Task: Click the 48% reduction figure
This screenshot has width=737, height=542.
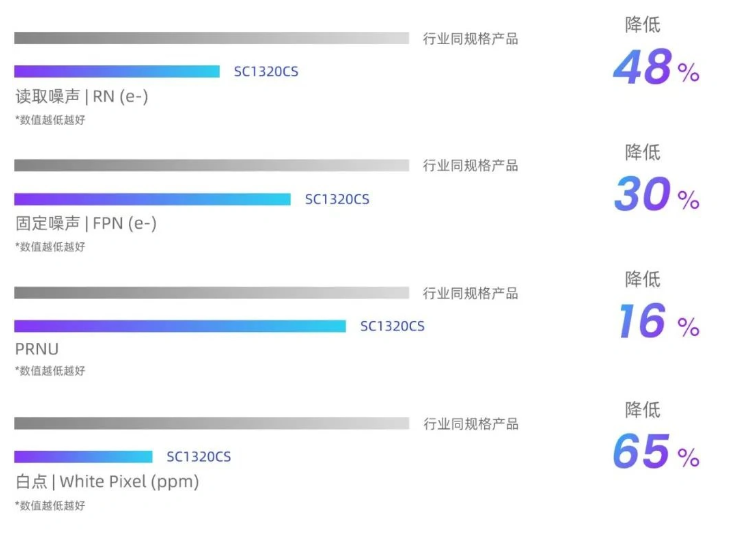Action: (x=655, y=68)
